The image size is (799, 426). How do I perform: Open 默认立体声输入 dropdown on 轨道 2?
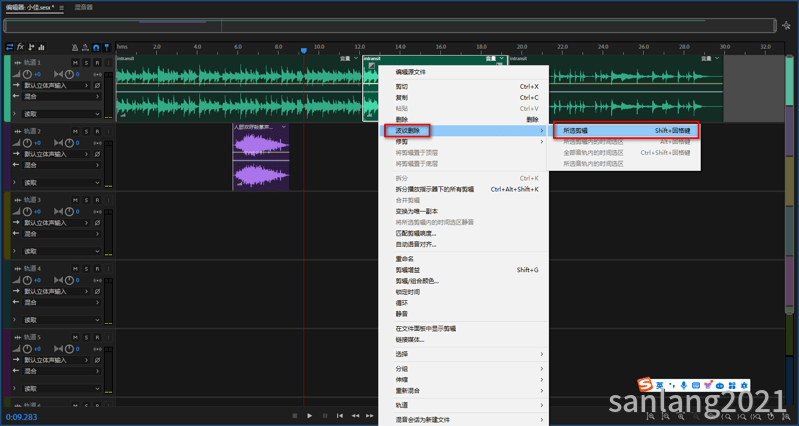(x=56, y=154)
